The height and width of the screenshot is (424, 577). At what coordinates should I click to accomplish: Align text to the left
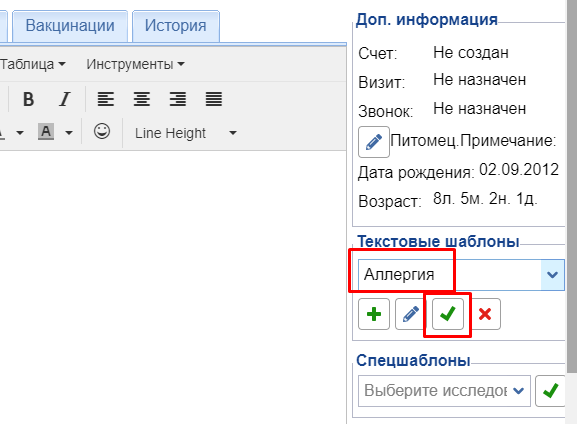coord(106,99)
